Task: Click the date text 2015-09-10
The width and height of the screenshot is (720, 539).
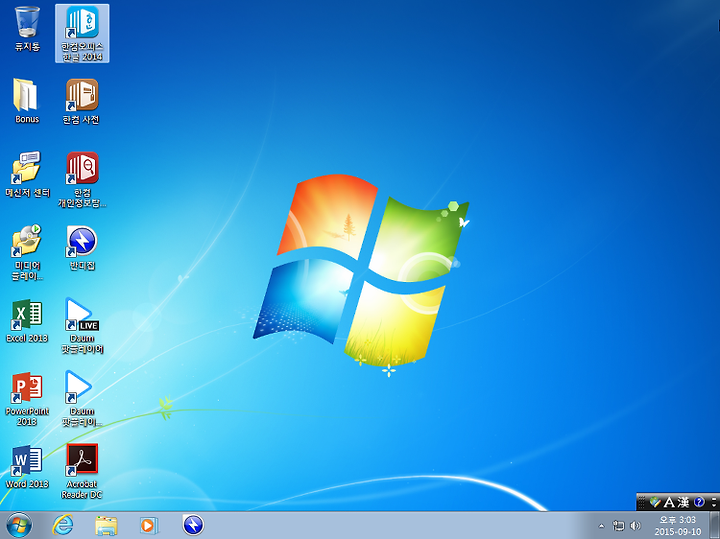Action: click(x=678, y=532)
